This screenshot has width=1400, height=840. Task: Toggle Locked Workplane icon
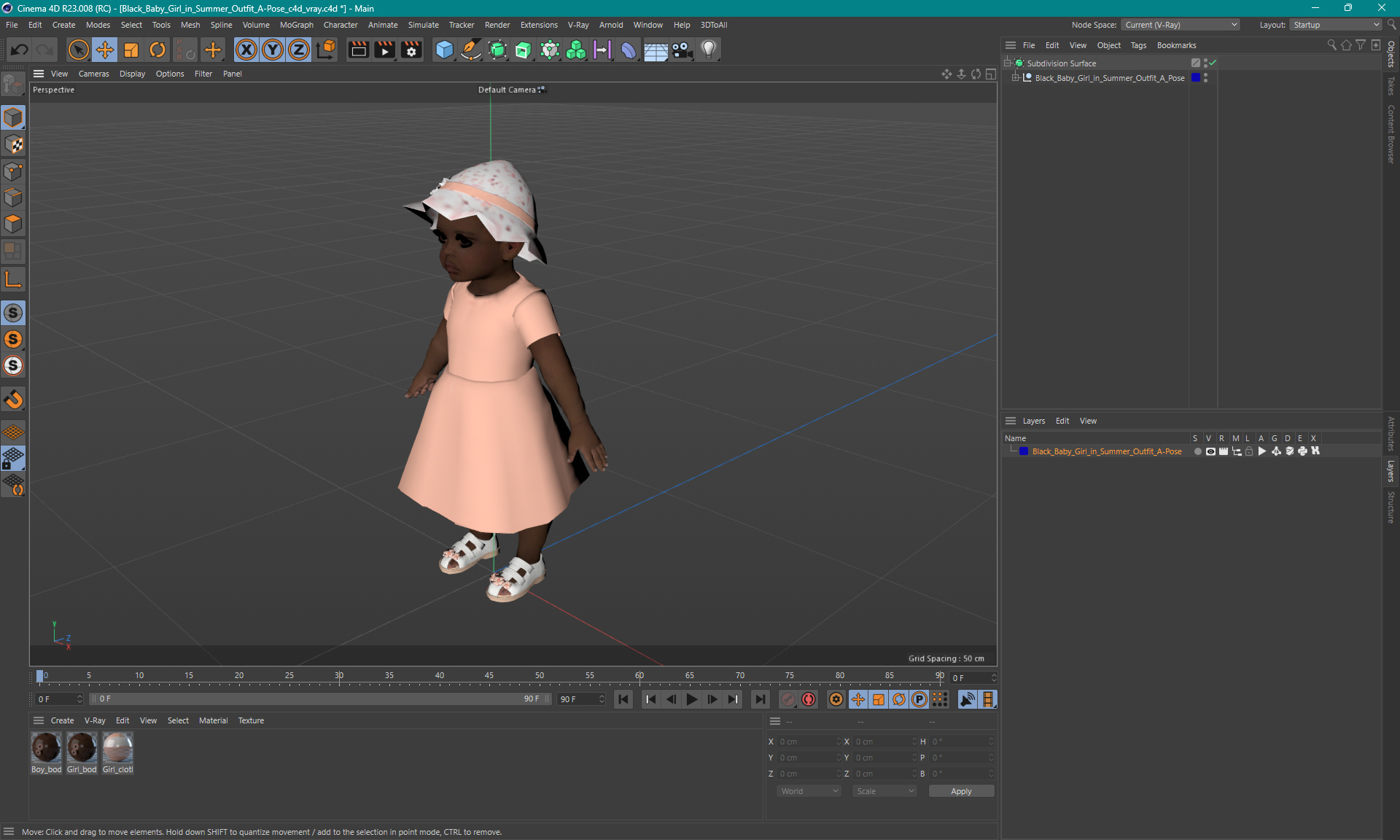pyautogui.click(x=13, y=459)
